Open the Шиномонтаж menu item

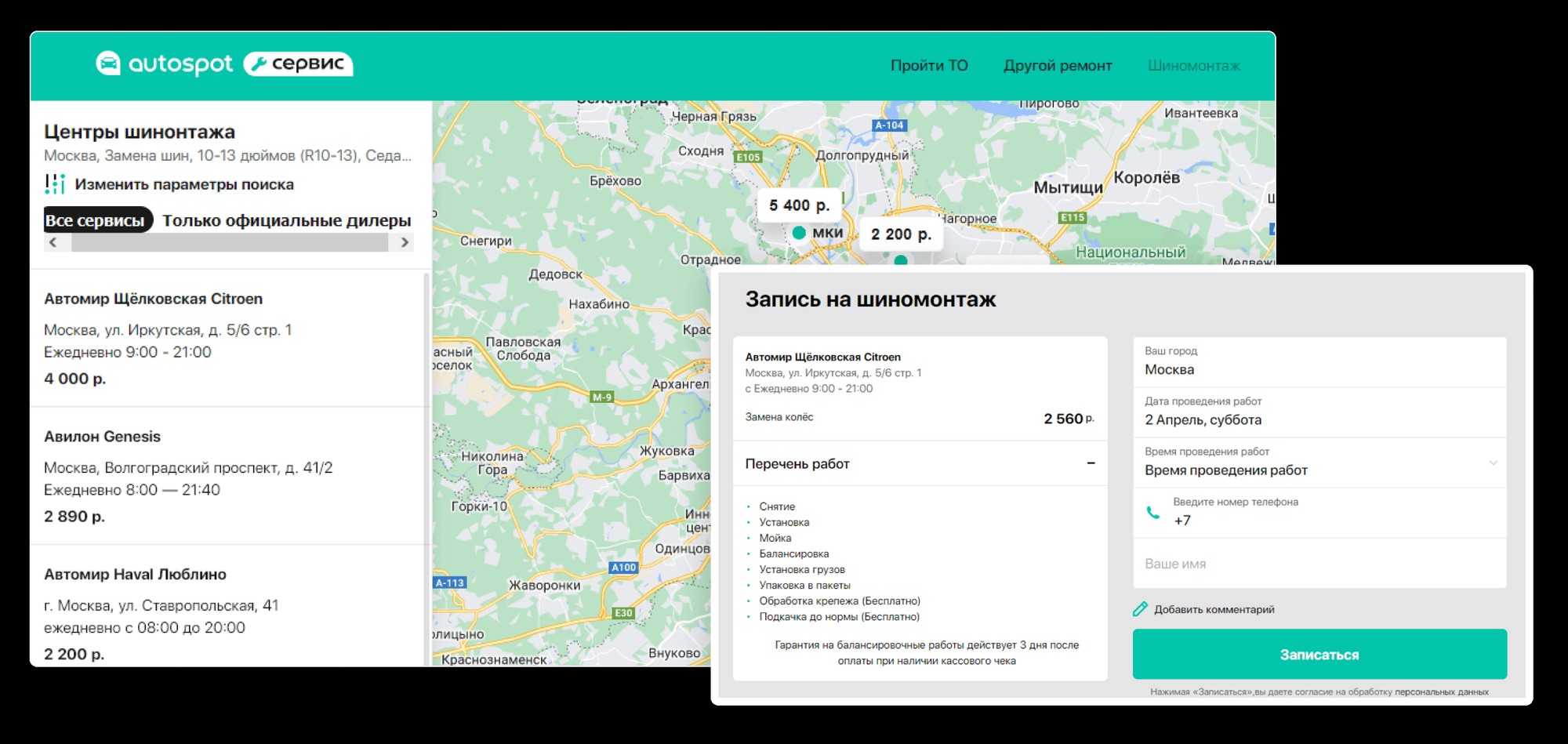[x=1194, y=66]
